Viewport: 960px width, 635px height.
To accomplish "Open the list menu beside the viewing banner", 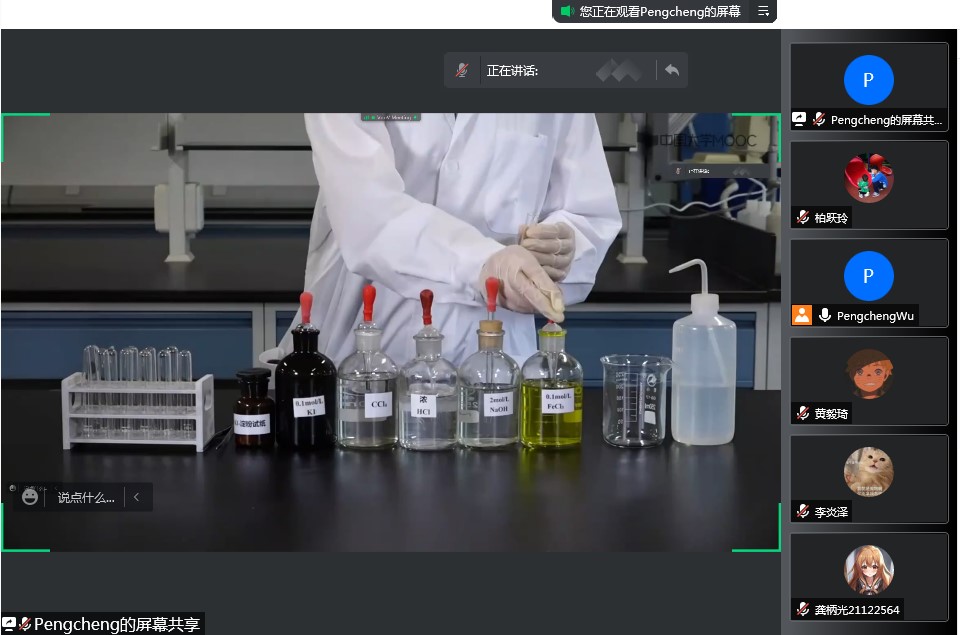I will [763, 11].
